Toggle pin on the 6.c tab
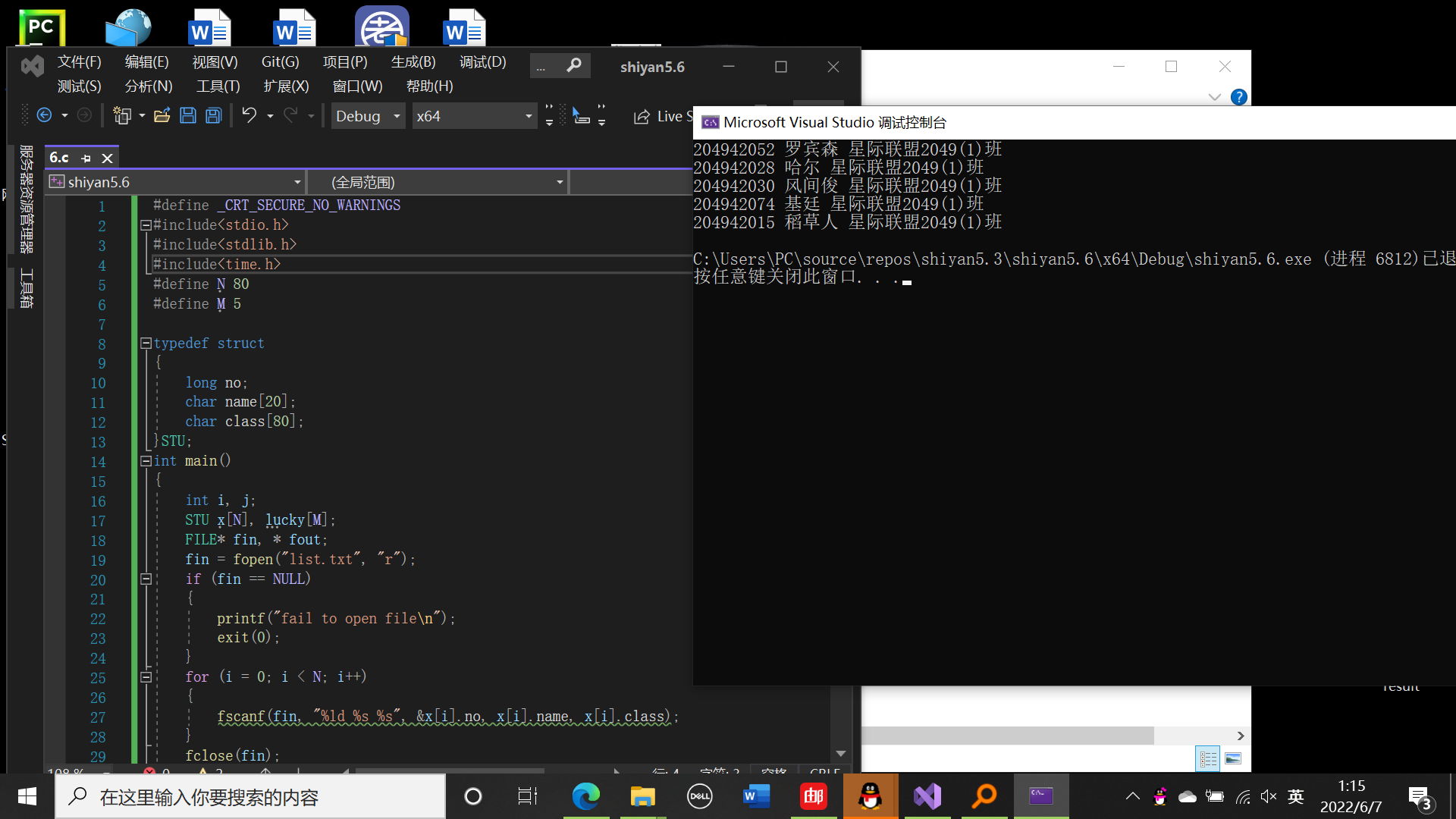Screen dimensions: 1456x819 pyautogui.click(x=86, y=158)
